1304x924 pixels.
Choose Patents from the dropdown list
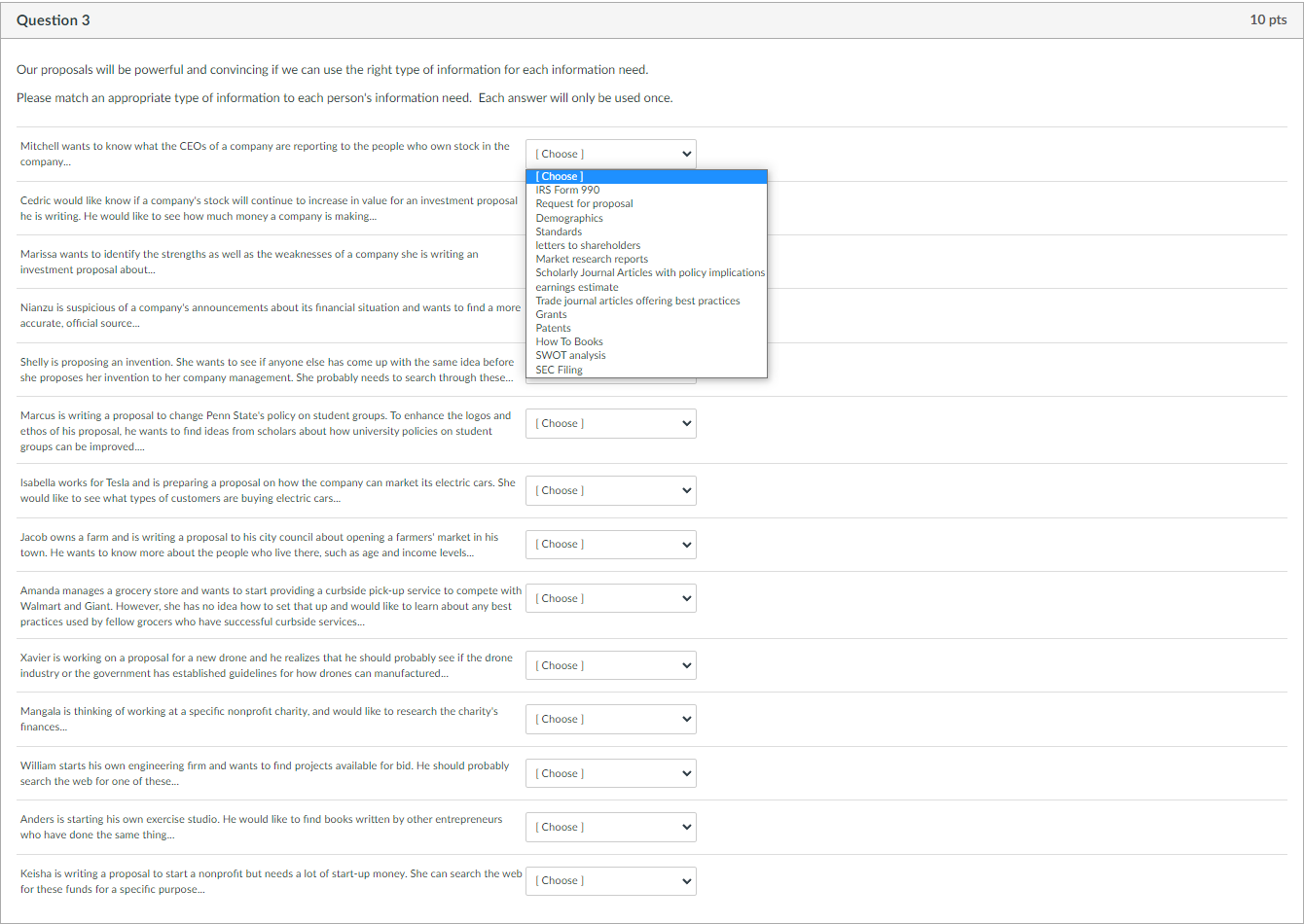point(646,328)
